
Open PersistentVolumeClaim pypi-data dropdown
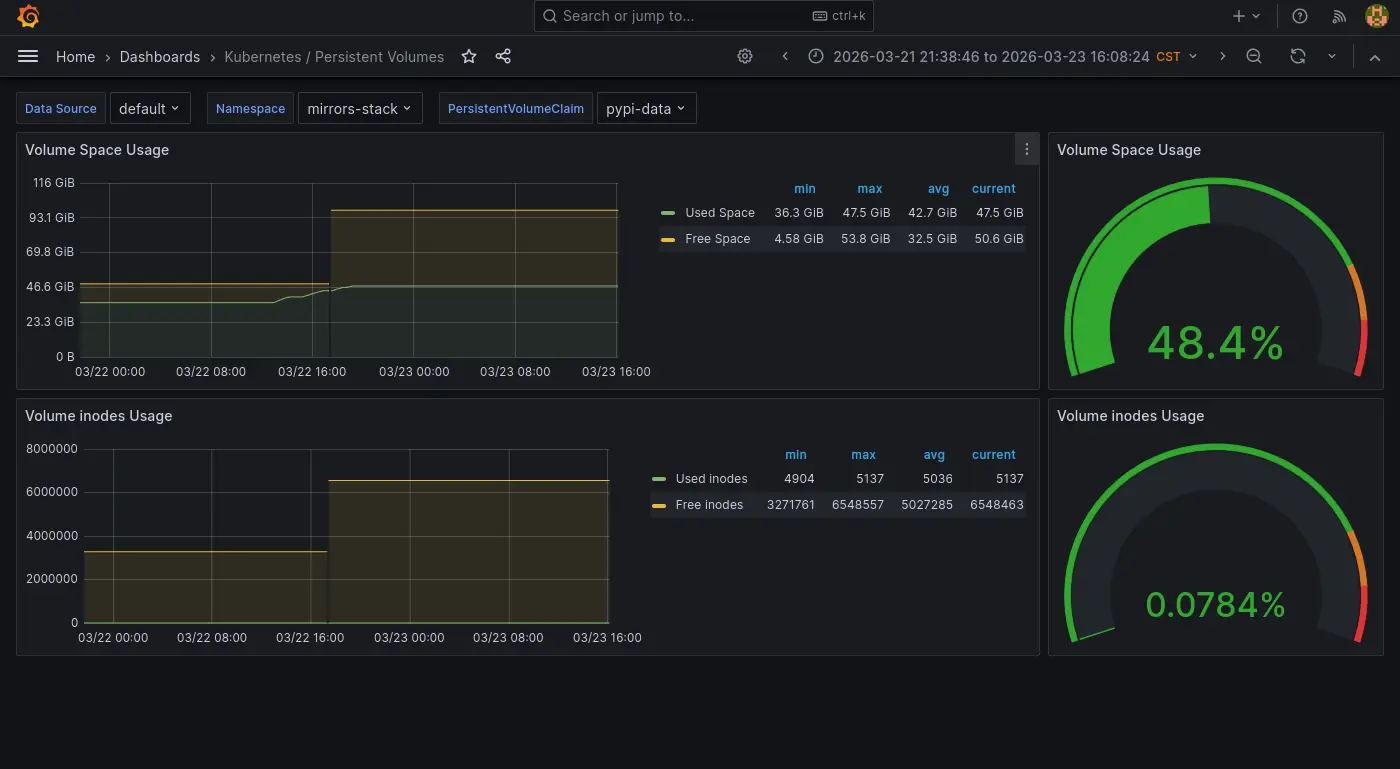[646, 109]
